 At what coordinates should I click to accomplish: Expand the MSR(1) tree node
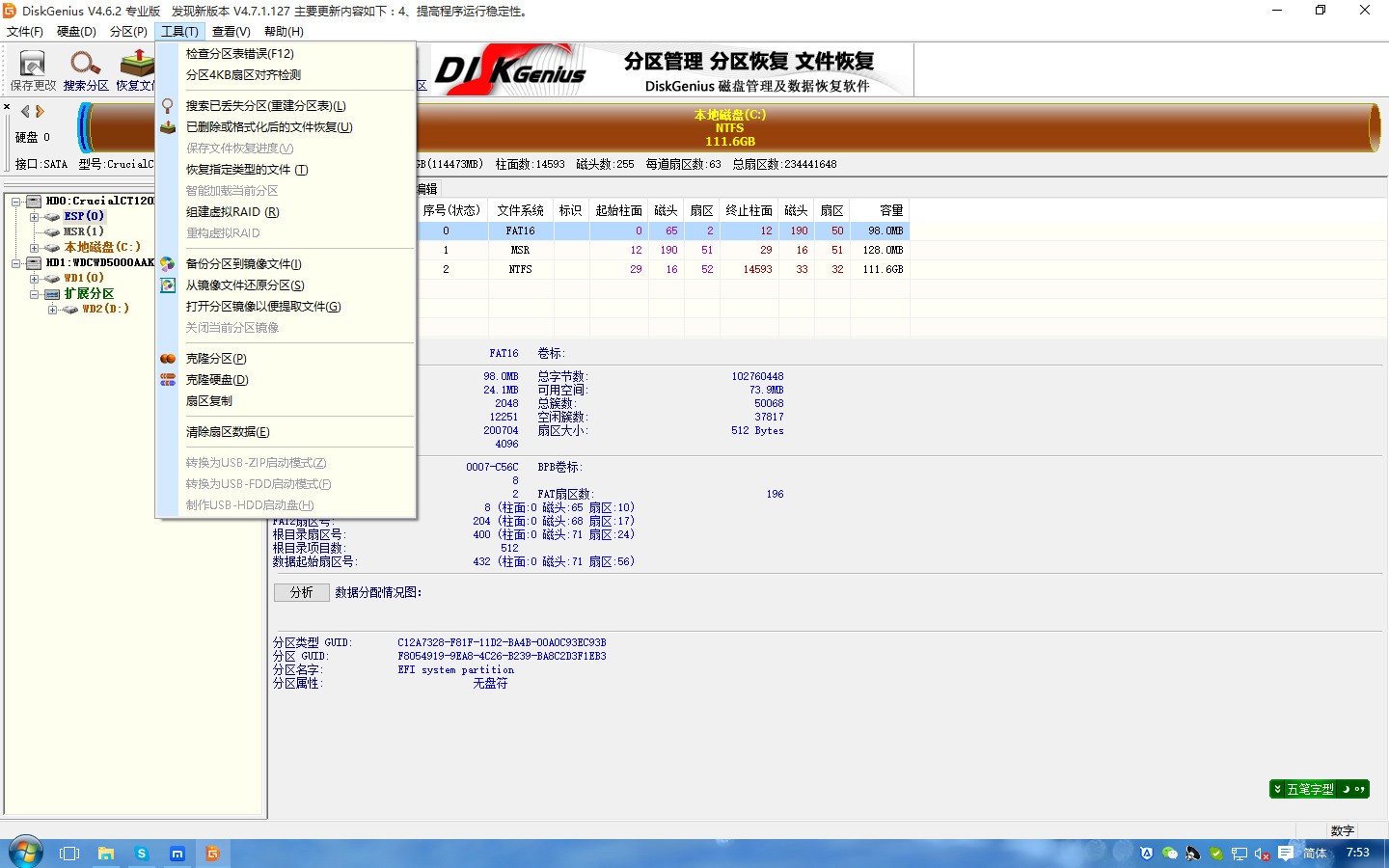tap(34, 231)
